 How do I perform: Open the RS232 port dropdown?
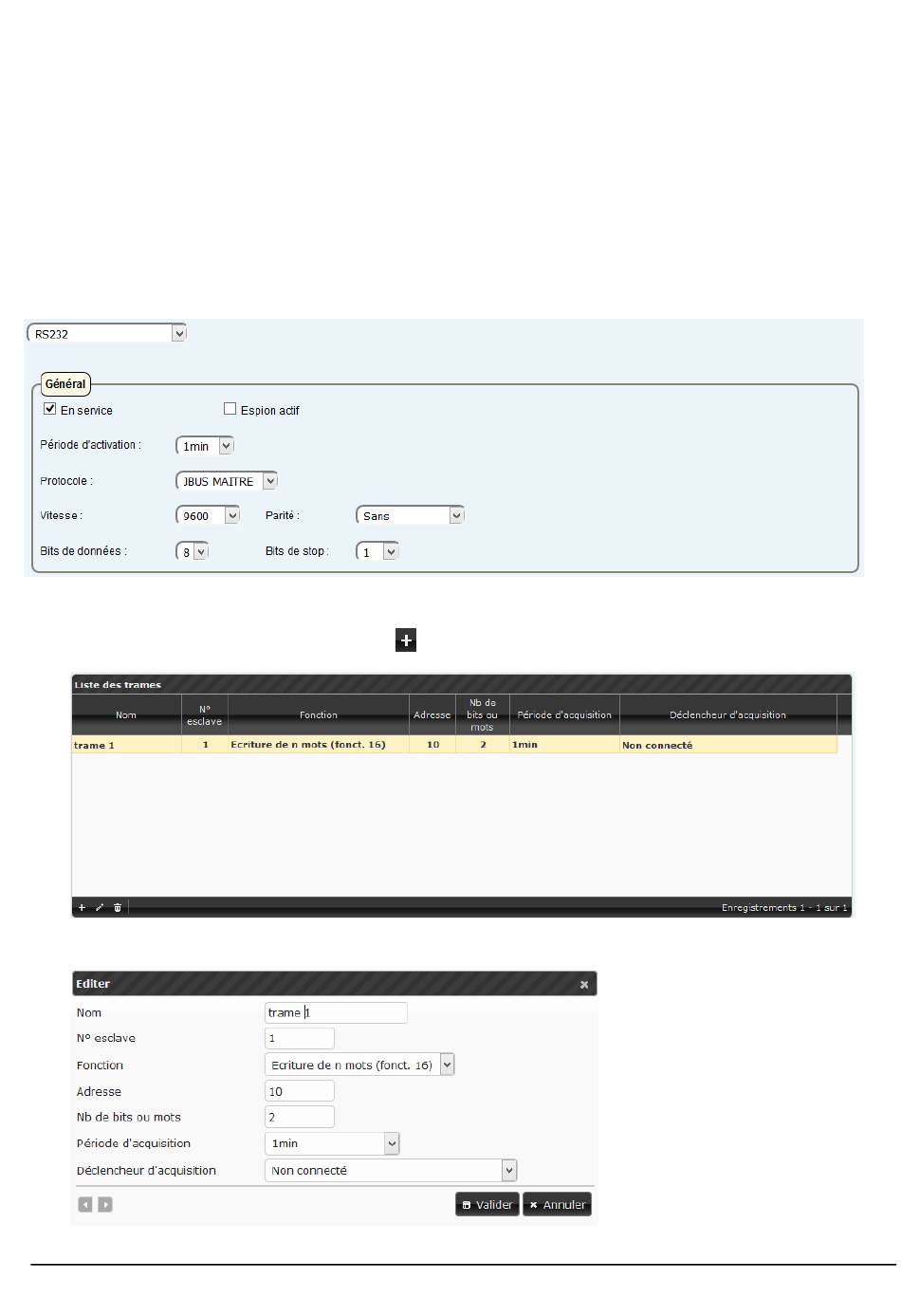(178, 333)
